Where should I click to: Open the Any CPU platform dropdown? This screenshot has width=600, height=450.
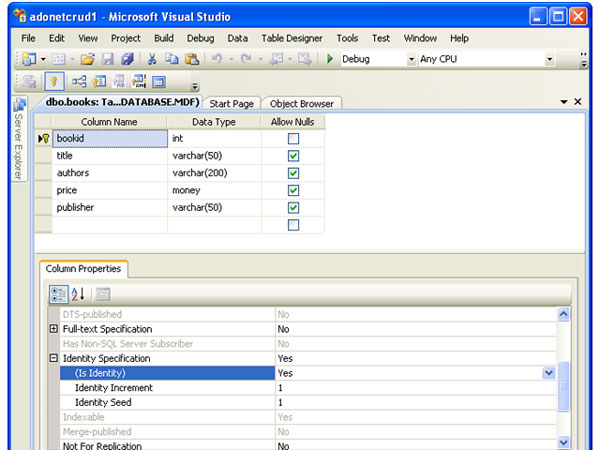549,59
